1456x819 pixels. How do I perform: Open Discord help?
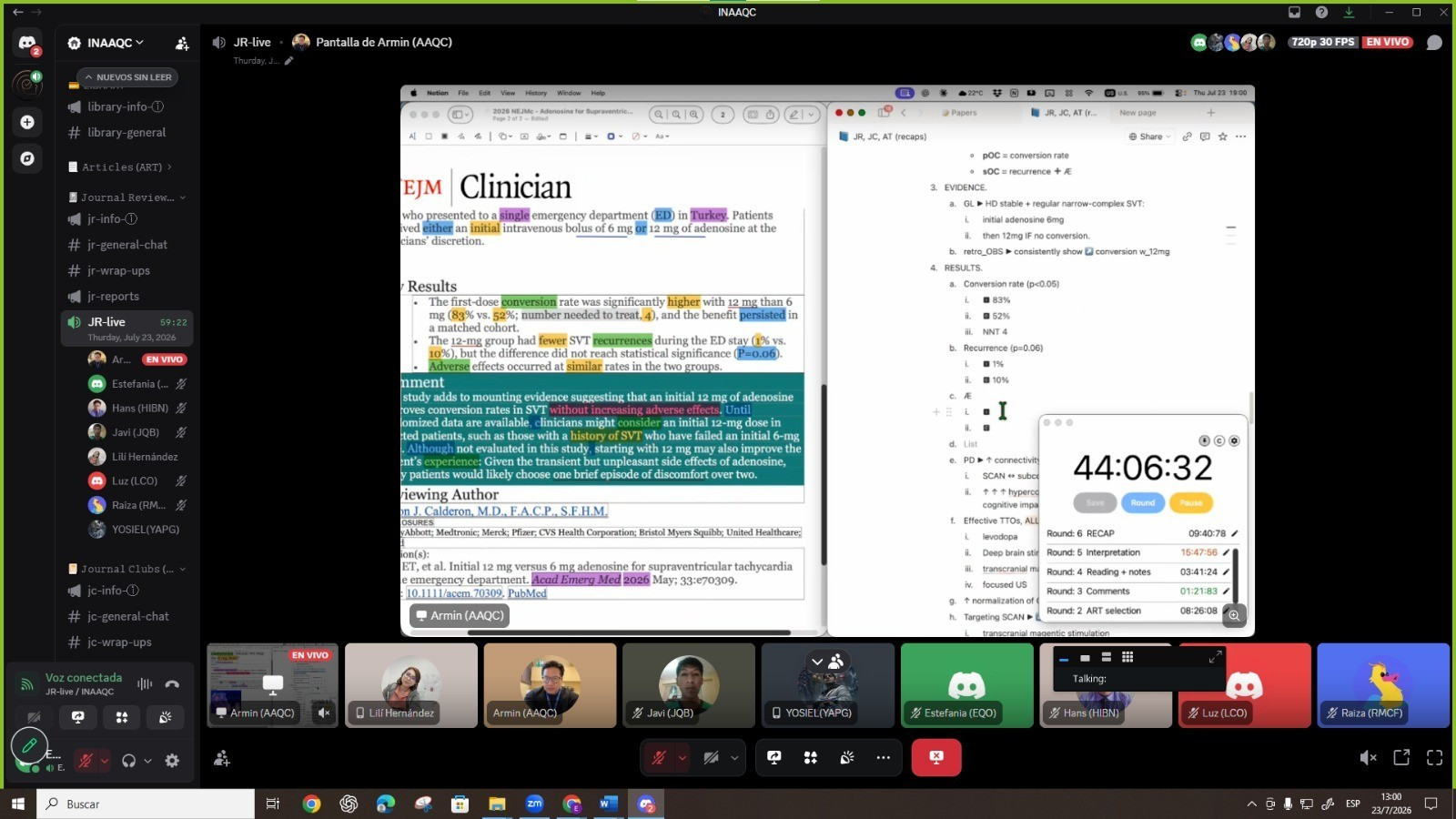1321,12
